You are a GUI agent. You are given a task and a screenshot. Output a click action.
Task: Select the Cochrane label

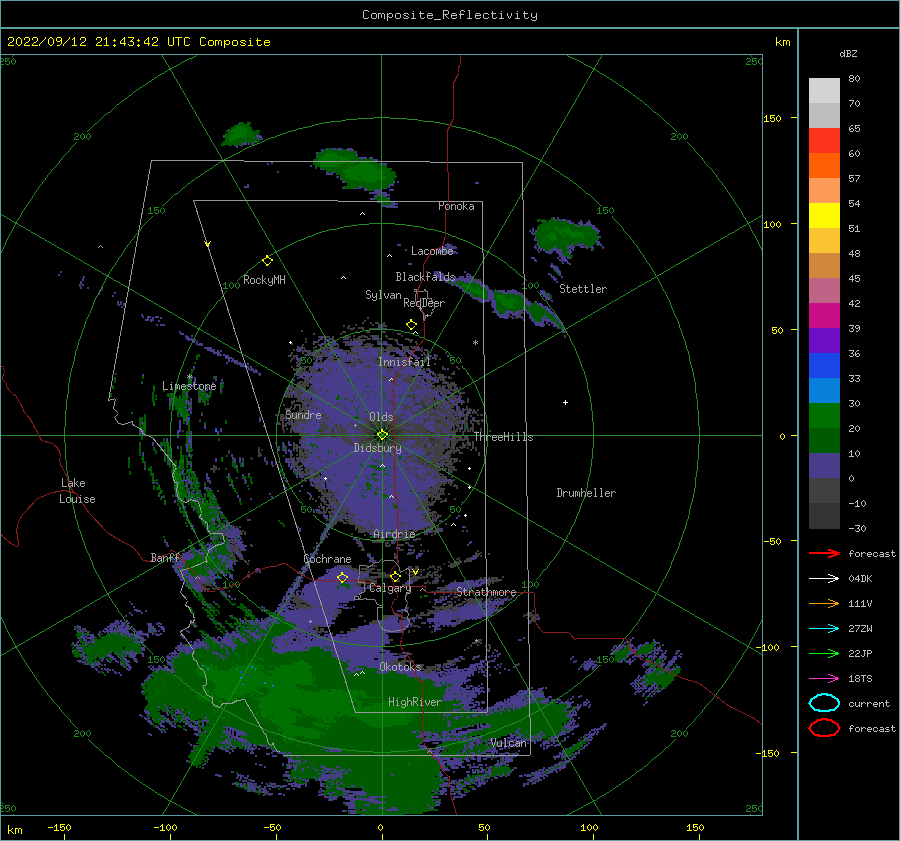click(327, 559)
